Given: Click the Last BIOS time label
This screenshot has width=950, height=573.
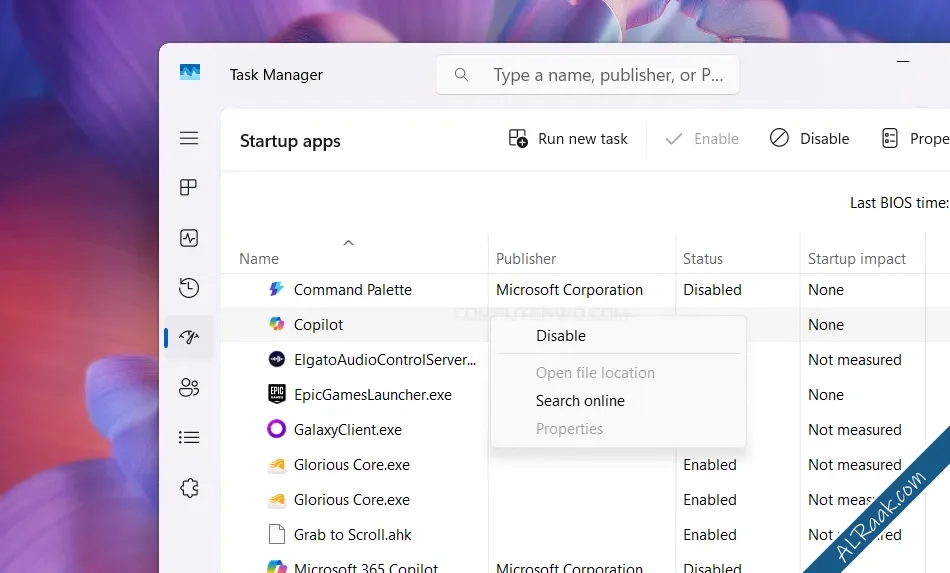Looking at the screenshot, I should pos(899,203).
